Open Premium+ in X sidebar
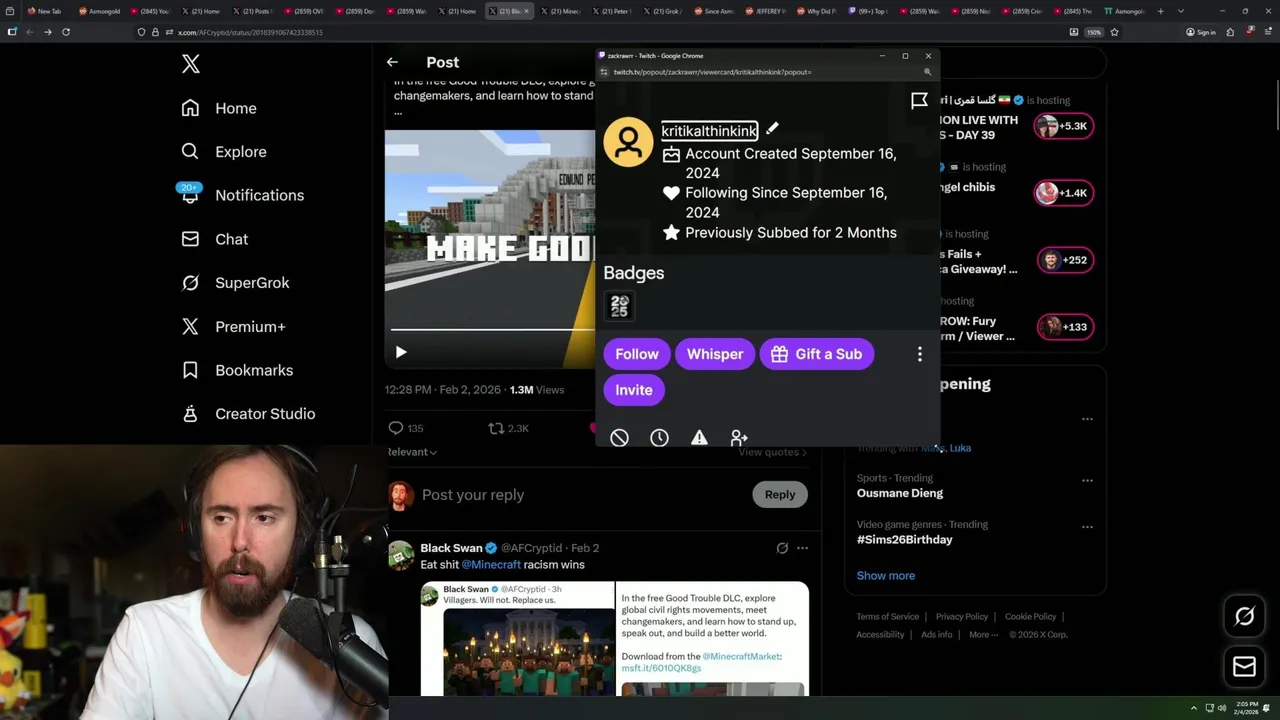Image resolution: width=1280 pixels, height=720 pixels. pos(233,327)
